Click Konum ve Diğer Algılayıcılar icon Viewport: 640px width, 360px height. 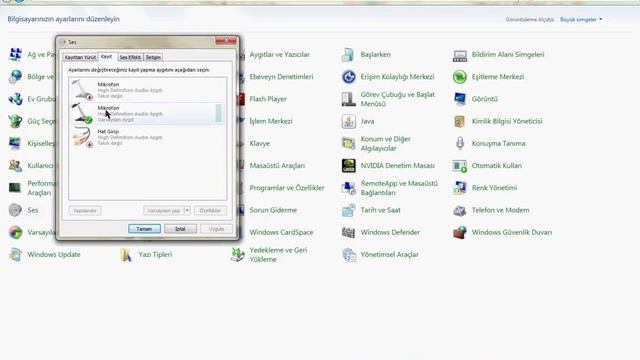pyautogui.click(x=348, y=143)
